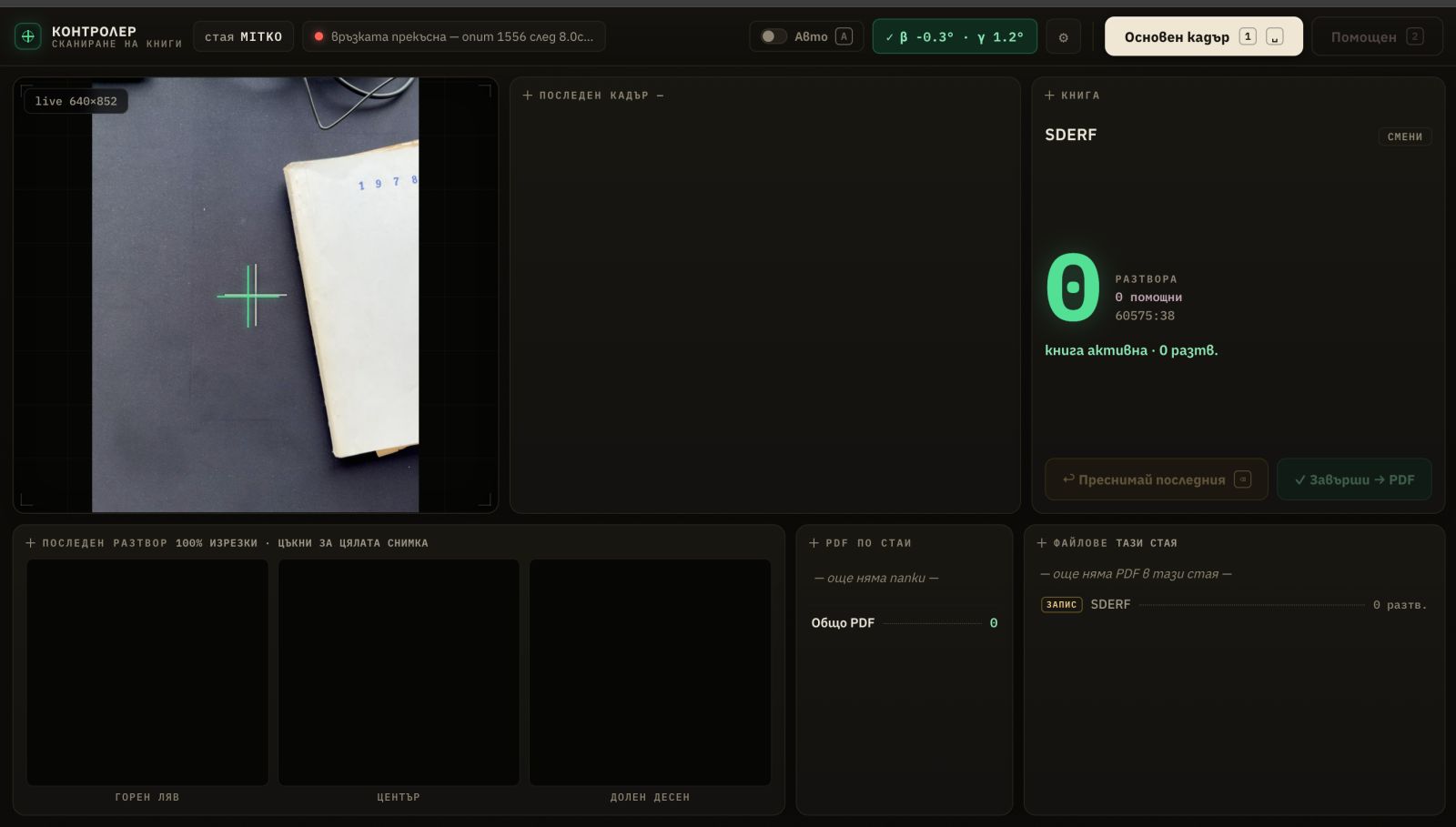
Task: Click СМЕНИ to change the book
Action: pyautogui.click(x=1405, y=136)
